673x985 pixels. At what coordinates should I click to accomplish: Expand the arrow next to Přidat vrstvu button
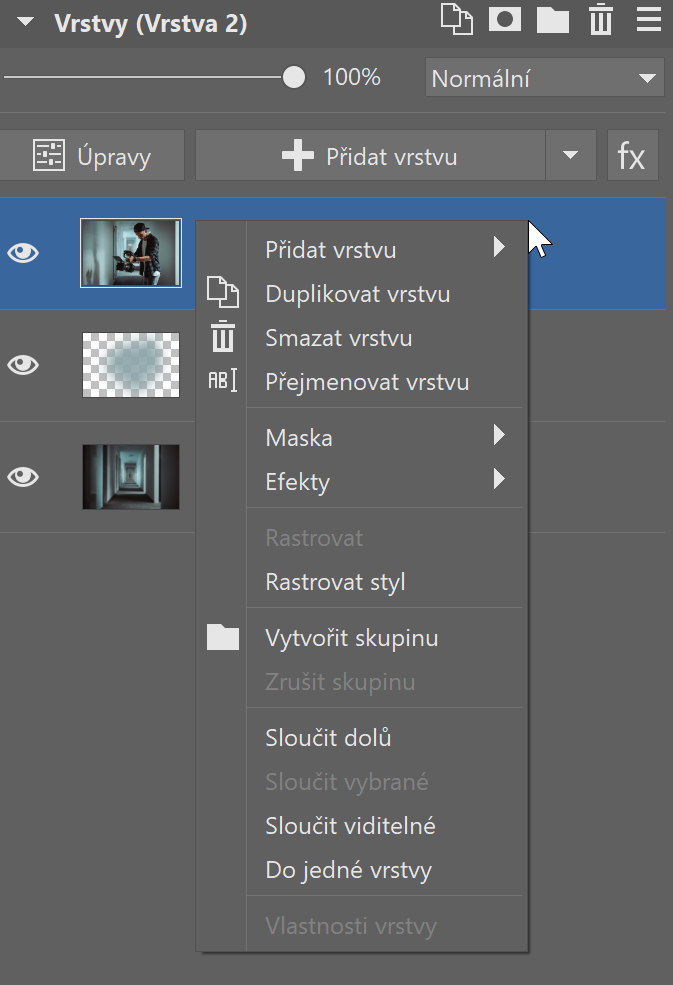(x=571, y=156)
